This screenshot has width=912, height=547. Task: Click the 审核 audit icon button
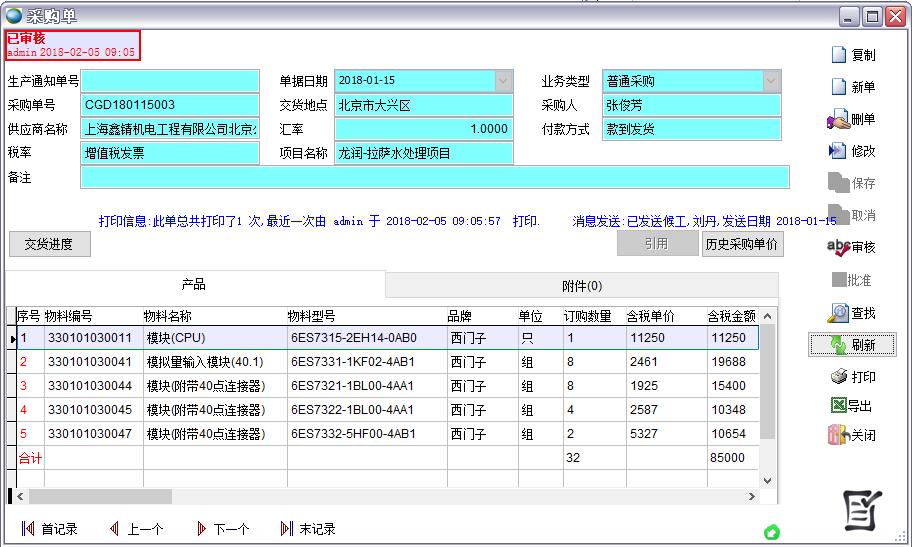point(851,247)
